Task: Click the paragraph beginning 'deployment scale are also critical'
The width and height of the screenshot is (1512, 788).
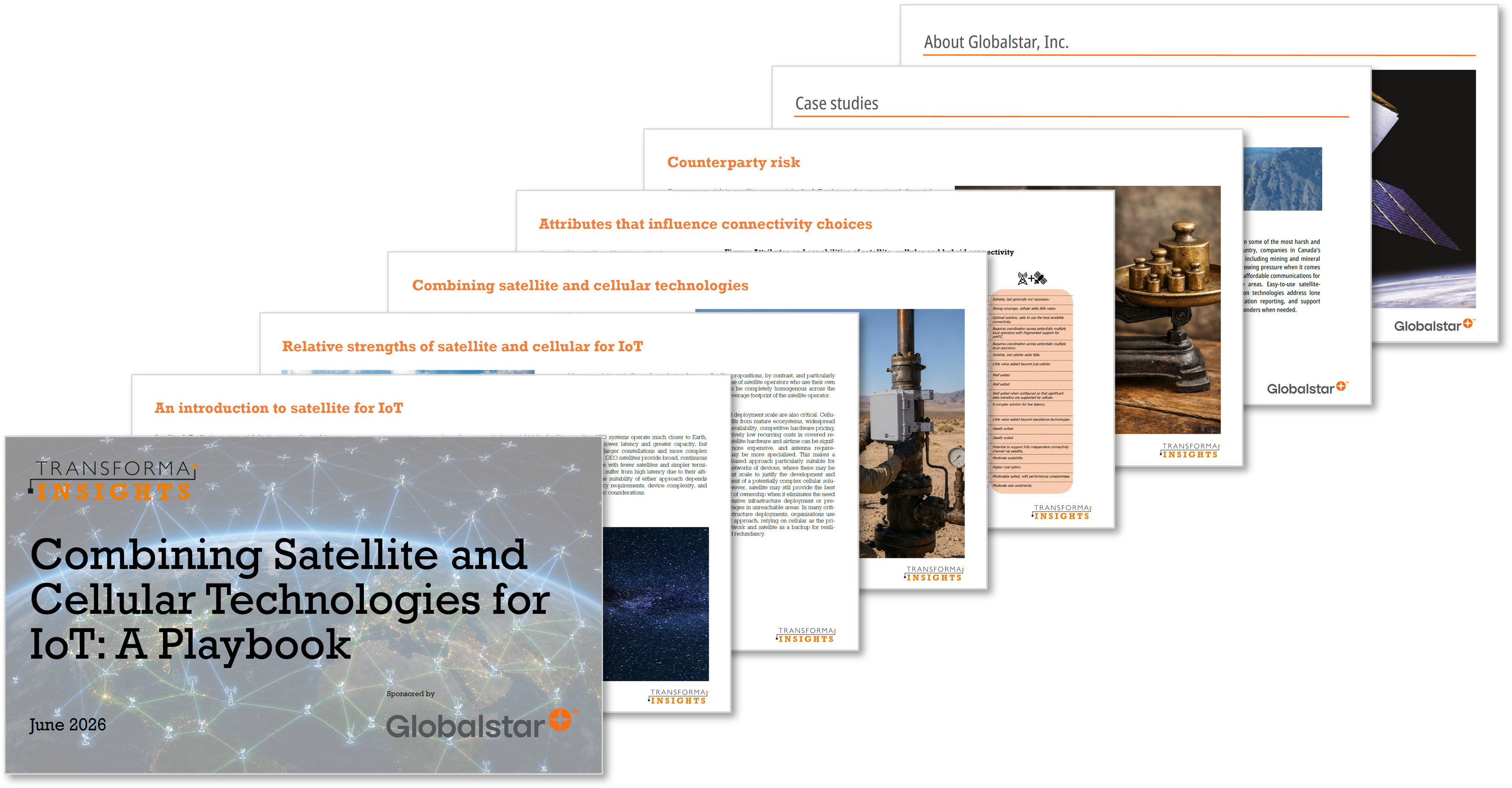Action: pyautogui.click(x=783, y=474)
